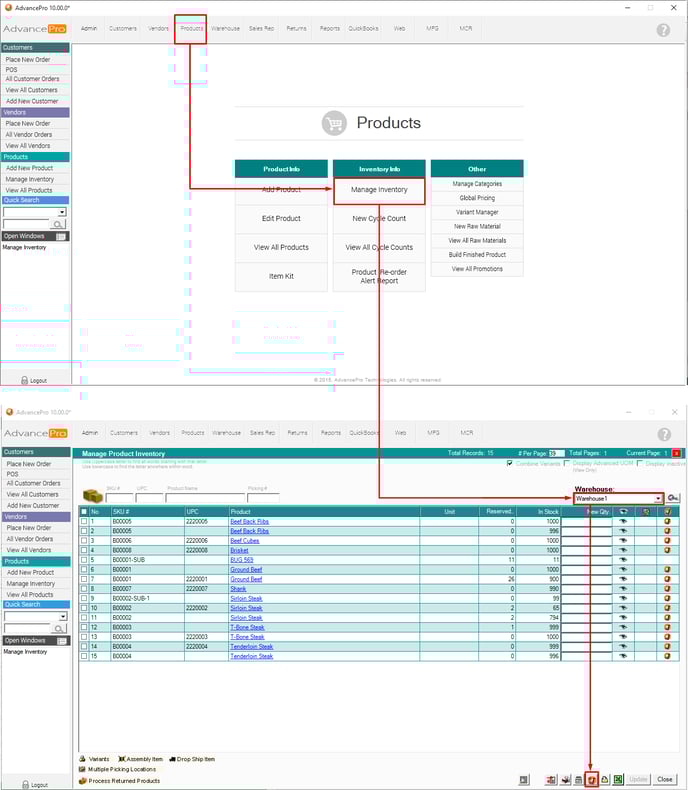The height and width of the screenshot is (790, 688).
Task: Open the Warehouse1 dropdown
Action: (x=659, y=498)
